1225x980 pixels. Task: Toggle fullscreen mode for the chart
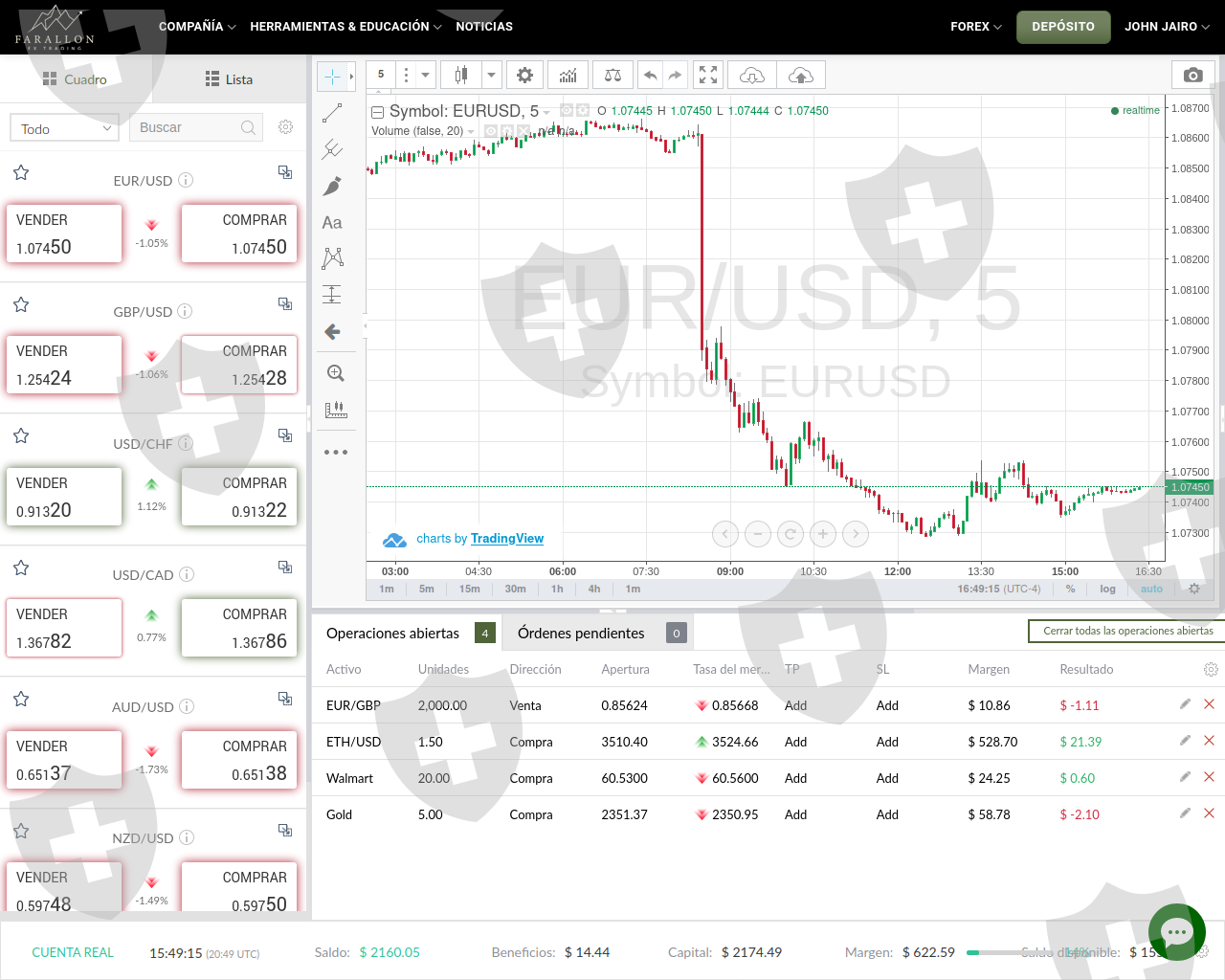(x=708, y=75)
